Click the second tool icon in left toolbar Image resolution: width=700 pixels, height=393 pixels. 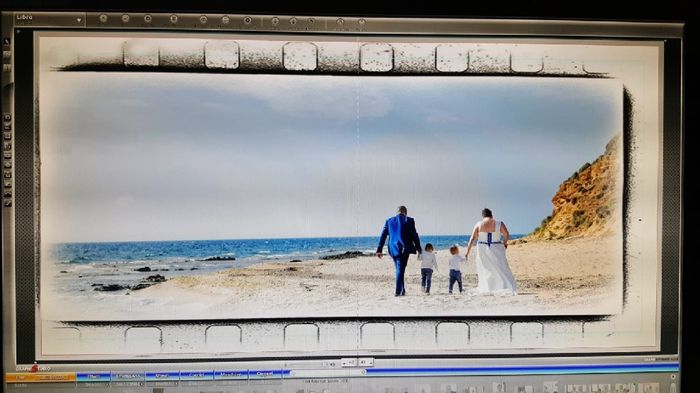pyautogui.click(x=7, y=55)
